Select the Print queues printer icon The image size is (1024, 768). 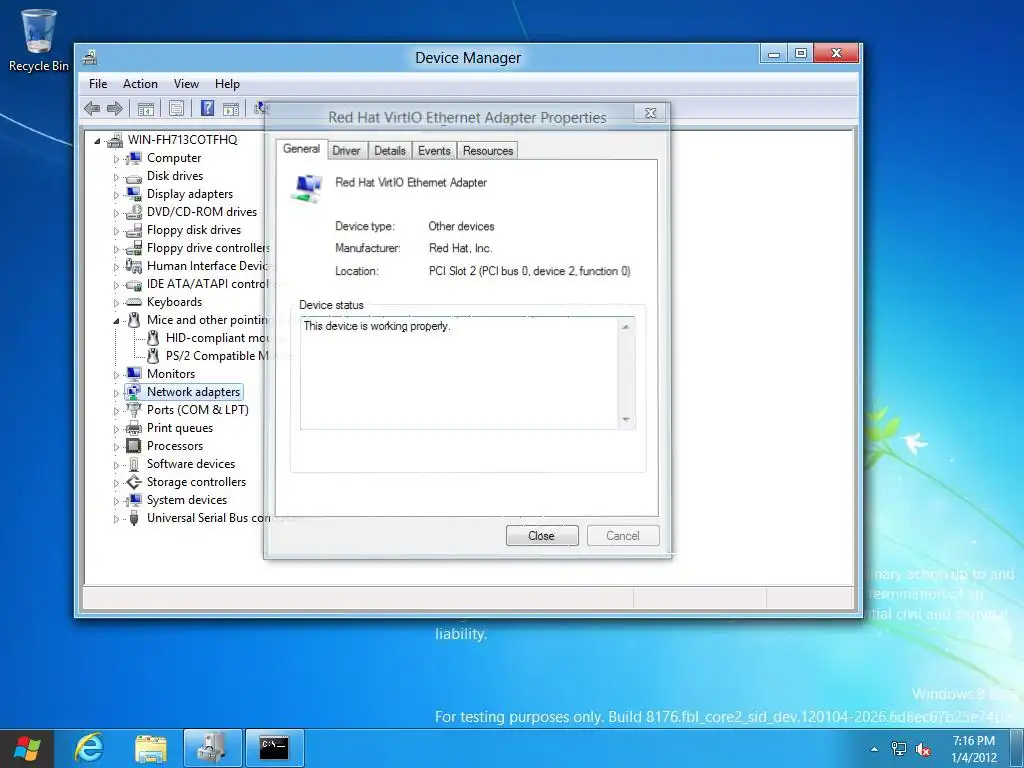click(x=134, y=428)
